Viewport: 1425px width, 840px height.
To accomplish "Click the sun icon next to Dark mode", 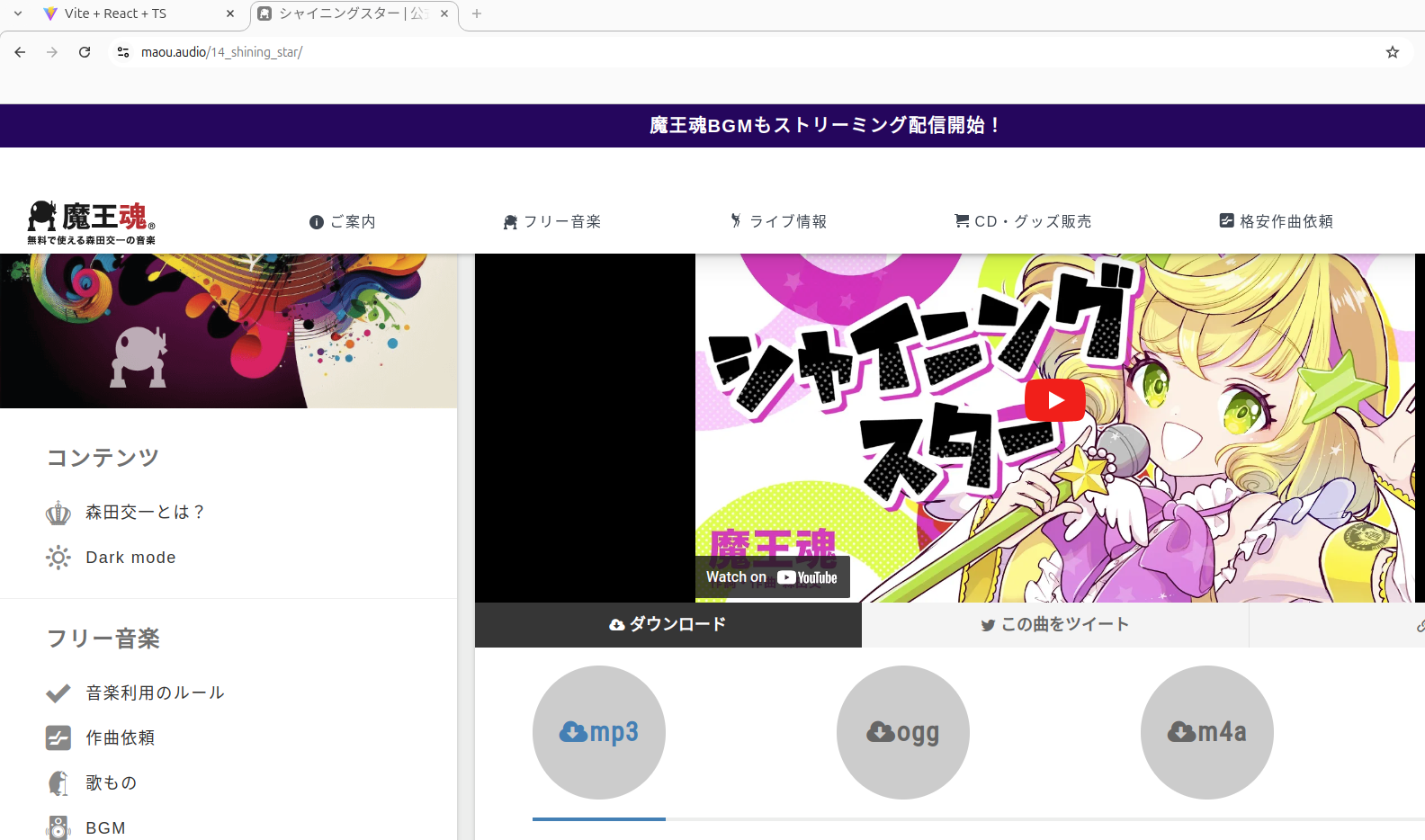I will (58, 558).
